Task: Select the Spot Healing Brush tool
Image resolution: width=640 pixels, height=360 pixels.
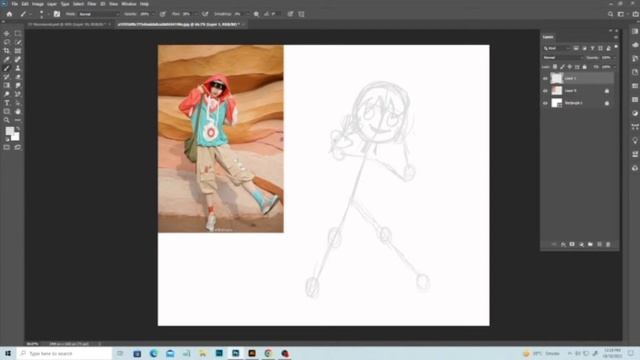Action: pyautogui.click(x=18, y=60)
